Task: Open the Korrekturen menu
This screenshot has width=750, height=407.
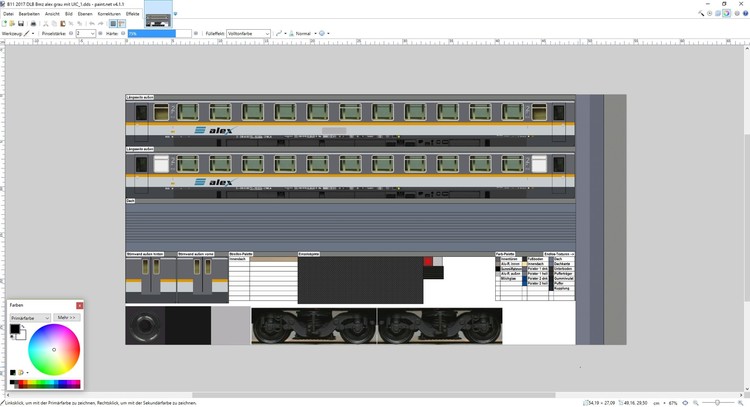Action: 109,14
